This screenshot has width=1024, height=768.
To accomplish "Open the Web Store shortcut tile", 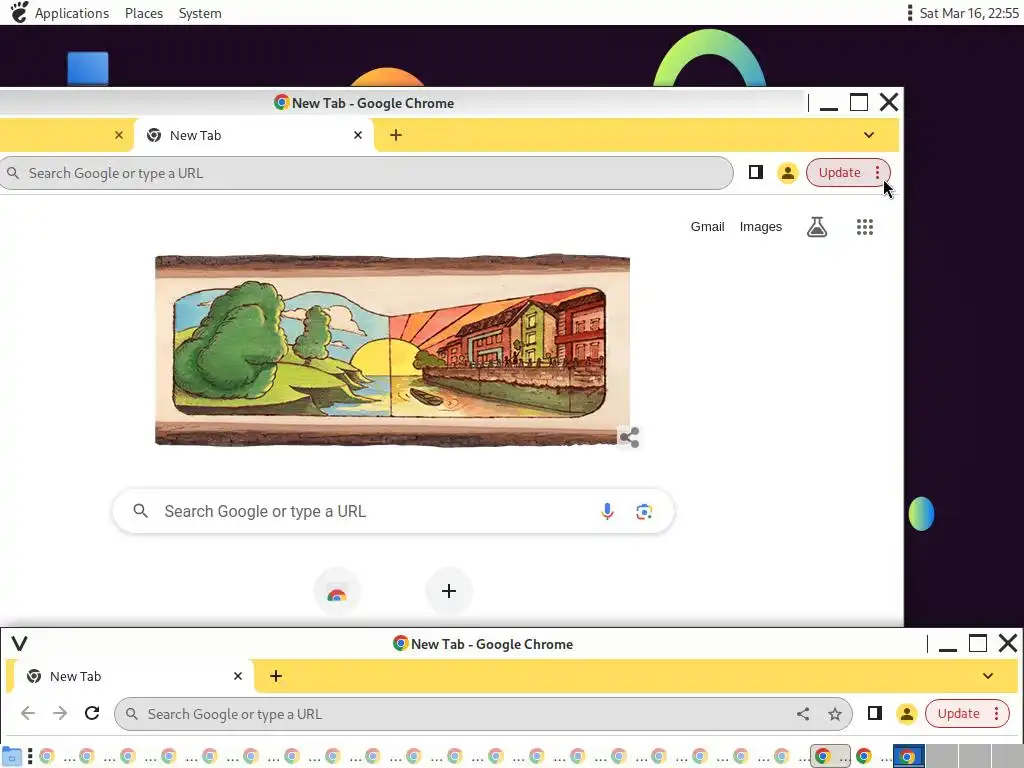I will coord(337,592).
